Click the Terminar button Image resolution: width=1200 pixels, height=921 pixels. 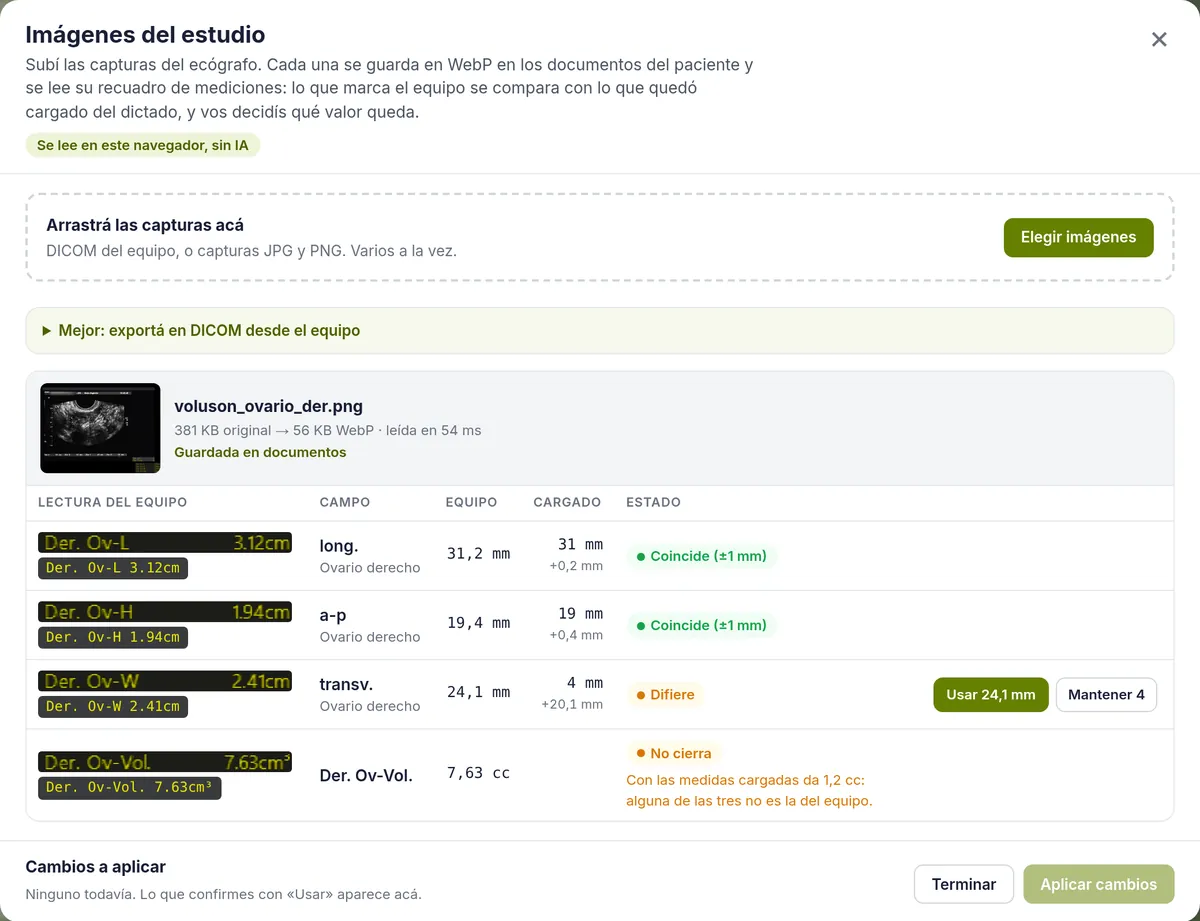tap(964, 884)
